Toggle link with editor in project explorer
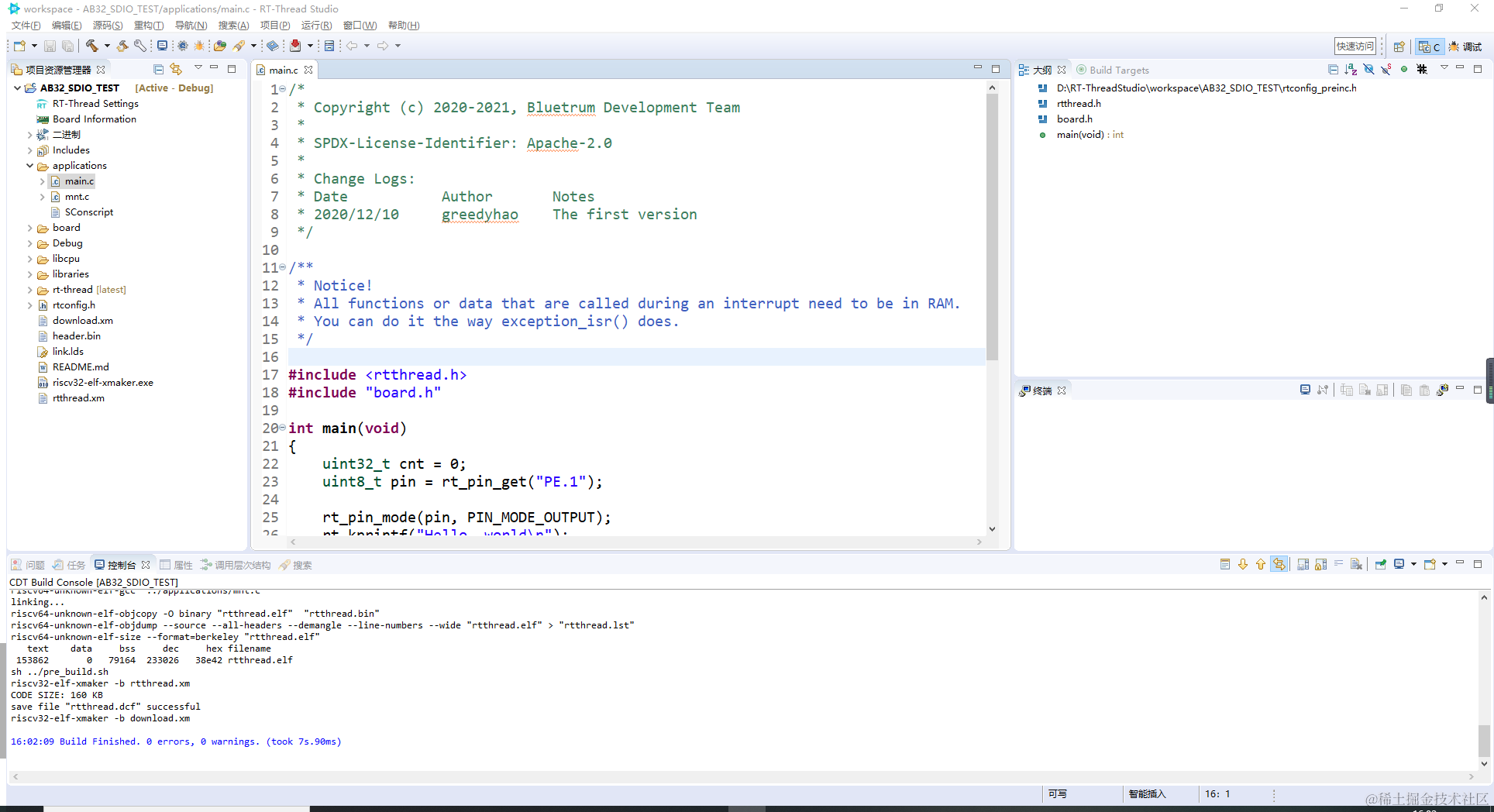The image size is (1494, 812). pos(176,69)
